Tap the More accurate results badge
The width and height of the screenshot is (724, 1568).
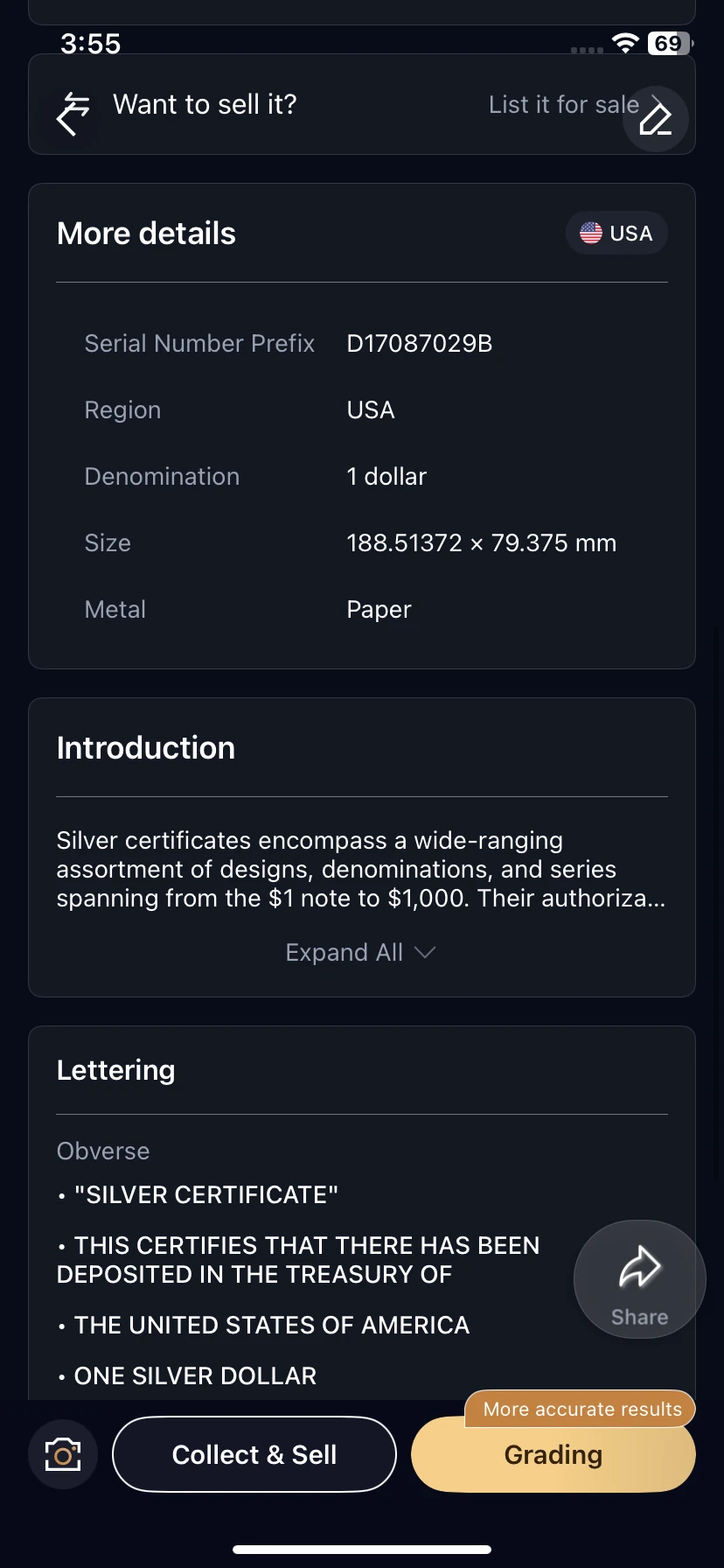pos(581,1409)
